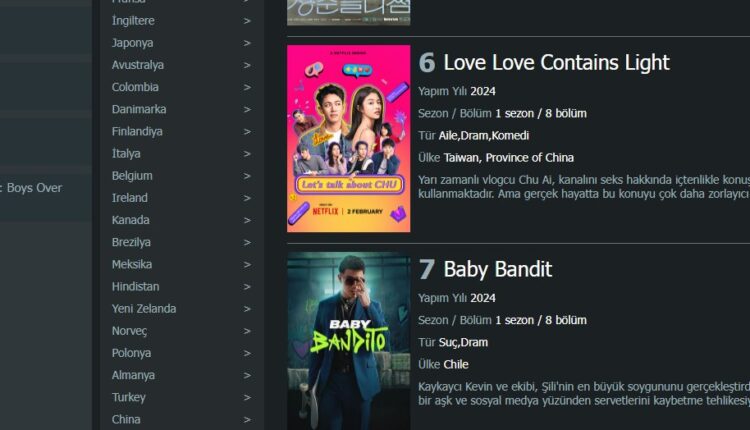Viewport: 750px width, 430px height.
Task: Click the Let's talk about CHU poster
Action: point(349,139)
